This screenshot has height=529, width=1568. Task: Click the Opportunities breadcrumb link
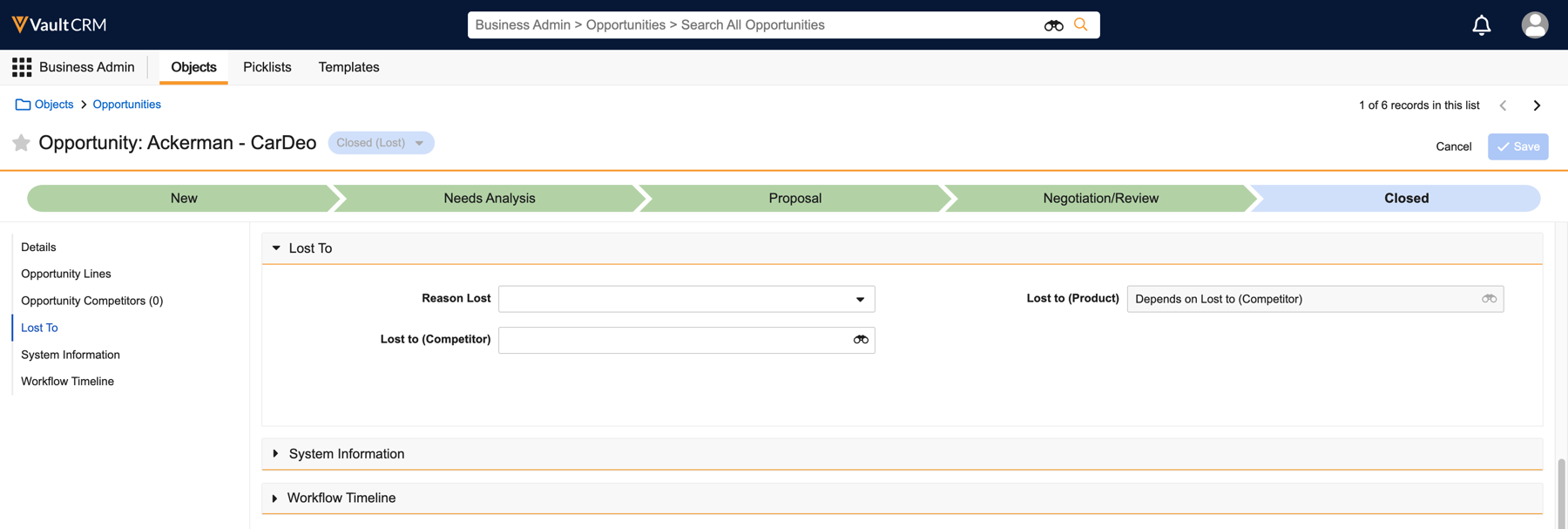coord(126,105)
